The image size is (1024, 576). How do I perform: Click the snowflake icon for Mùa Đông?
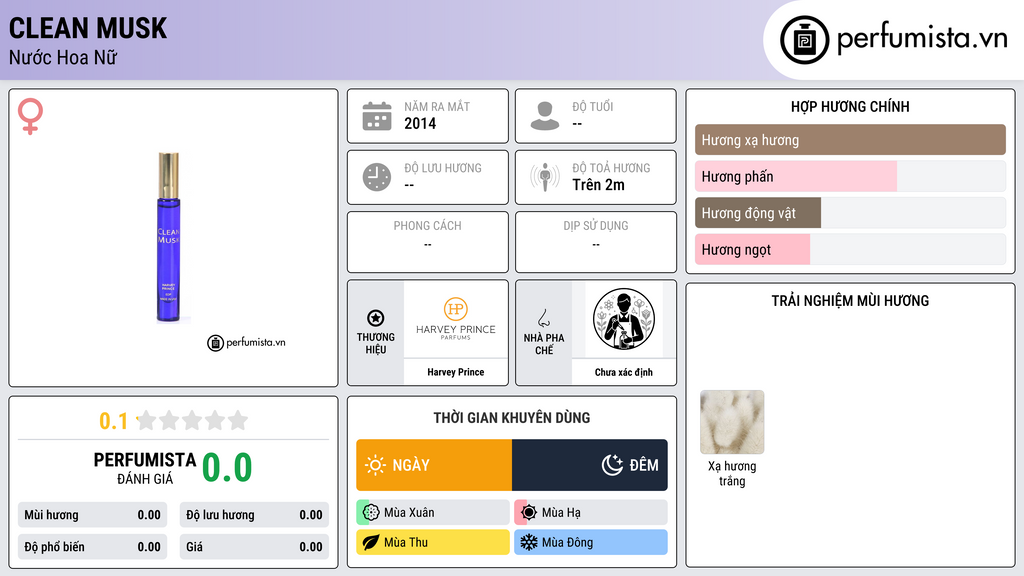tap(529, 542)
